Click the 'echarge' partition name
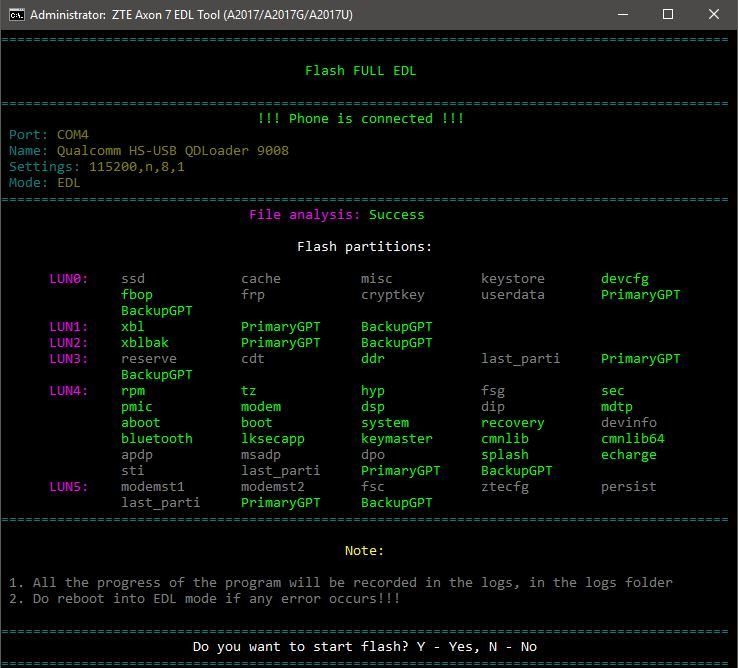Viewport: 738px width, 668px height. [x=628, y=455]
